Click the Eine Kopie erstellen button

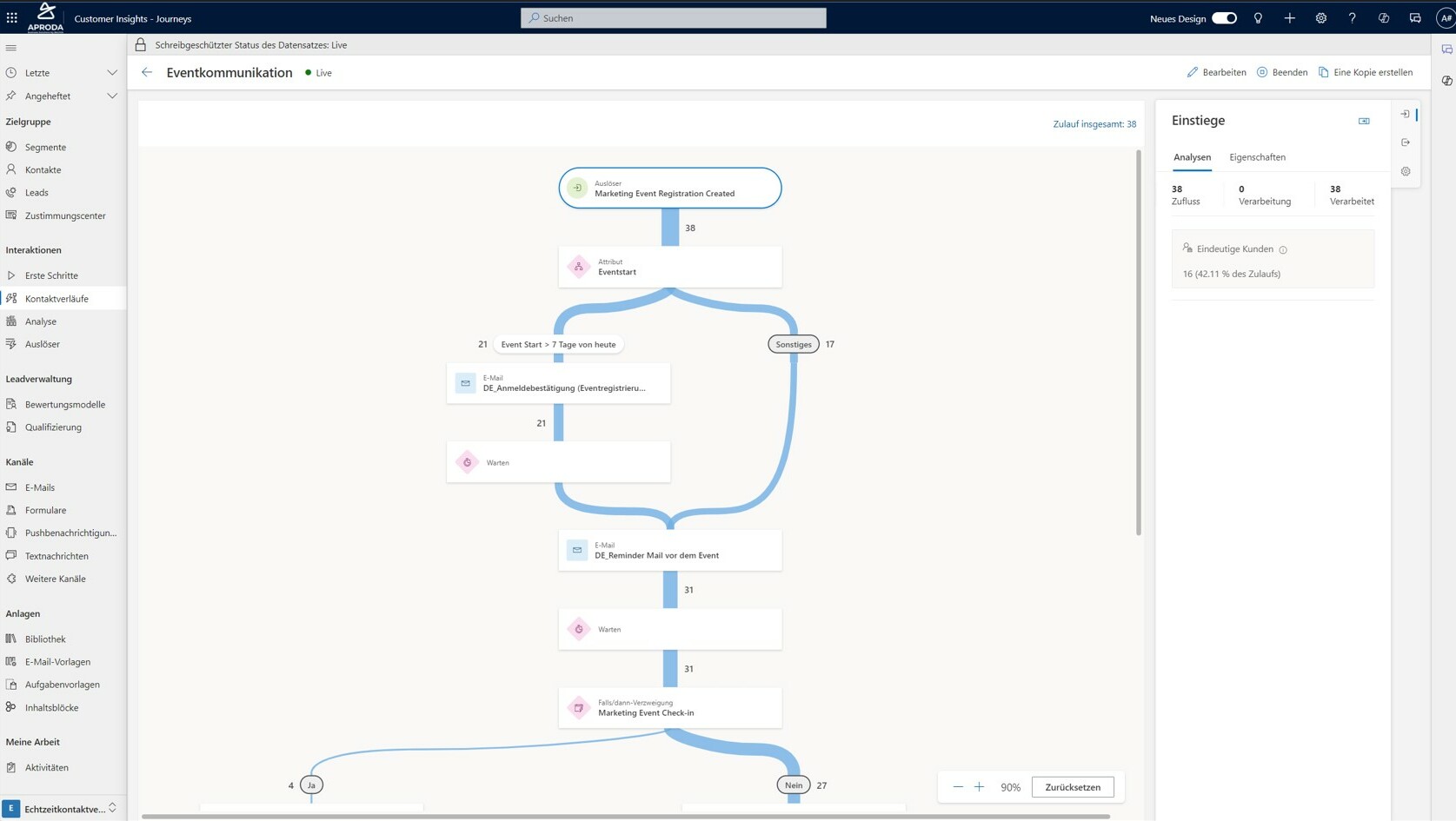1366,72
